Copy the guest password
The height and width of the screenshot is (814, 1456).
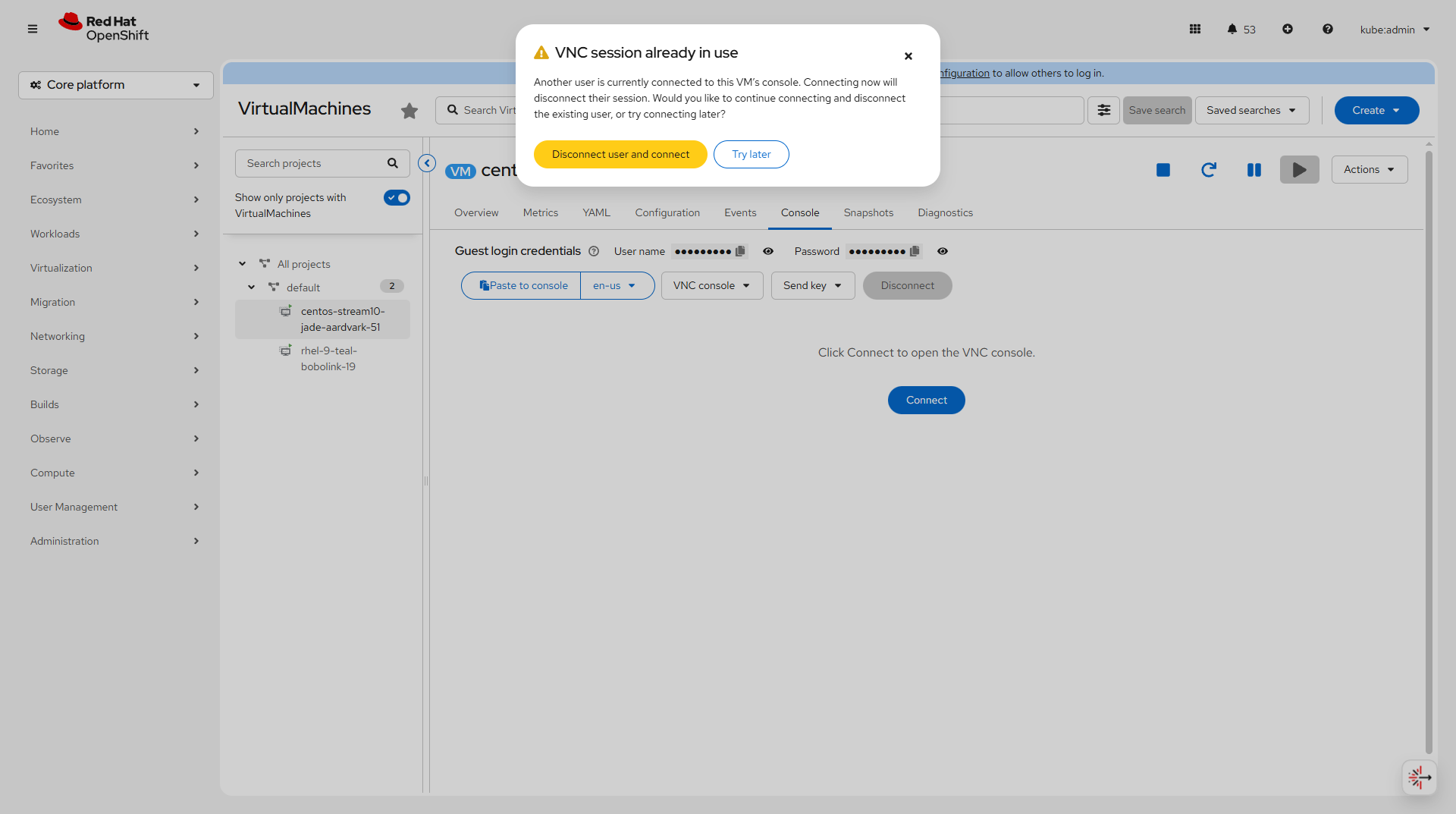tap(915, 251)
